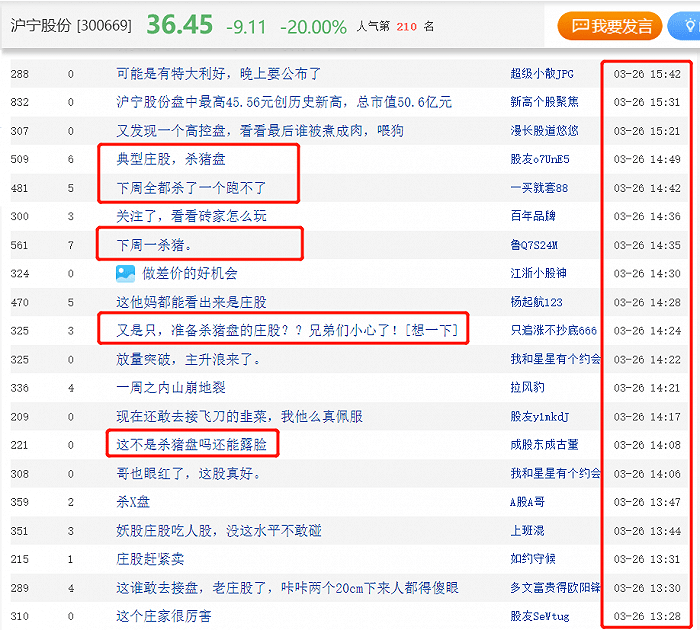Image resolution: width=700 pixels, height=630 pixels.
Task: Click the 人气第 210 名 popularity ranking
Action: (x=396, y=27)
